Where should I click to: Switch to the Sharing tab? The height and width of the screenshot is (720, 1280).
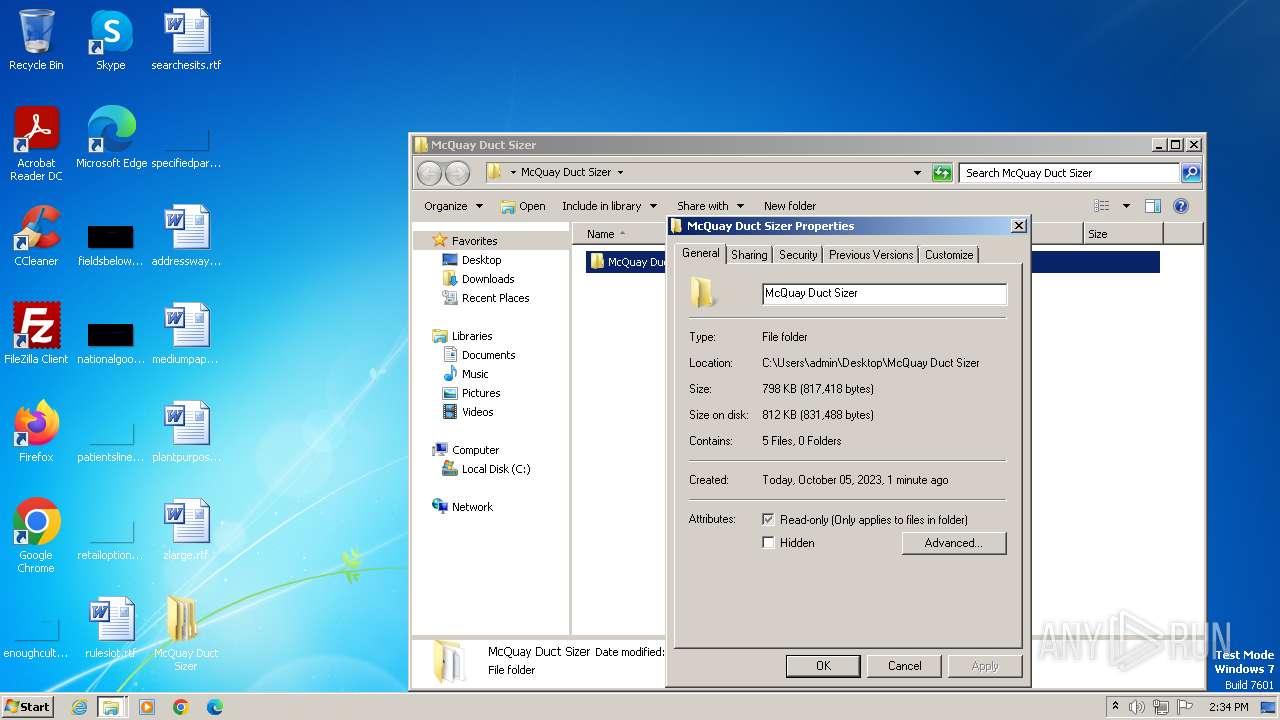tap(749, 255)
